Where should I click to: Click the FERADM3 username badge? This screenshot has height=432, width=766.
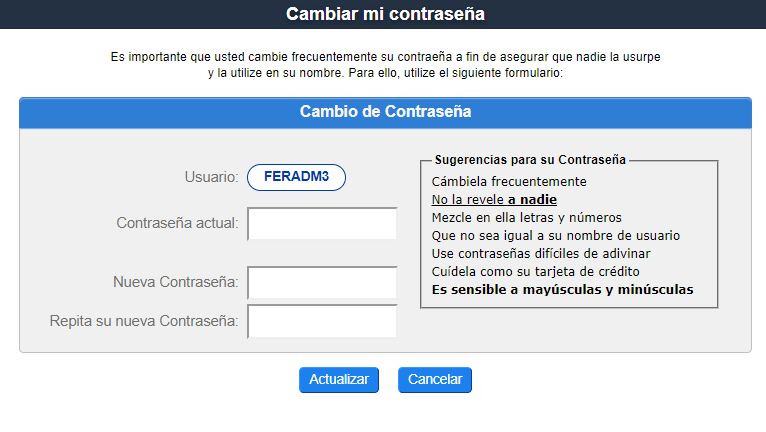tap(296, 177)
